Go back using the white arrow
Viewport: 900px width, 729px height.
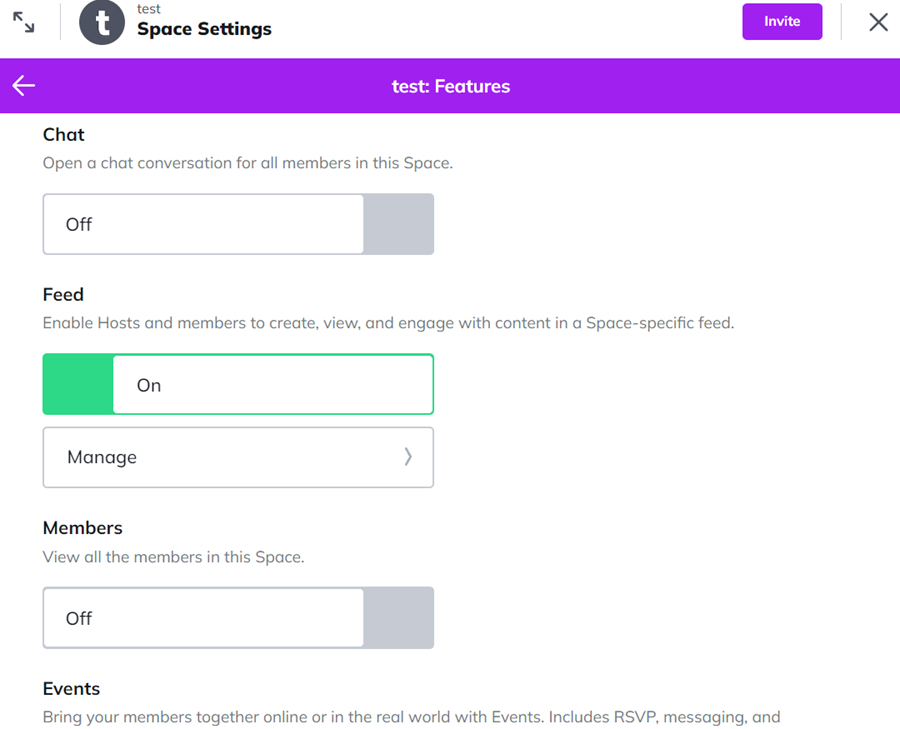click(24, 86)
